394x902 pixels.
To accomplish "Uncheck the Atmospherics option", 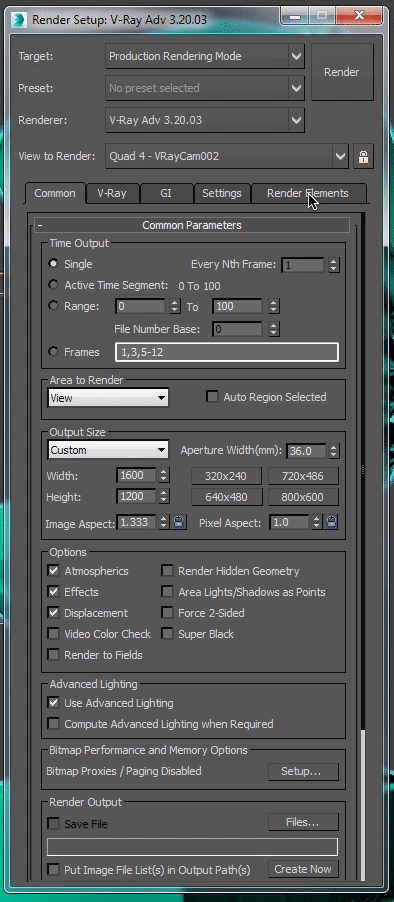I will click(x=53, y=571).
